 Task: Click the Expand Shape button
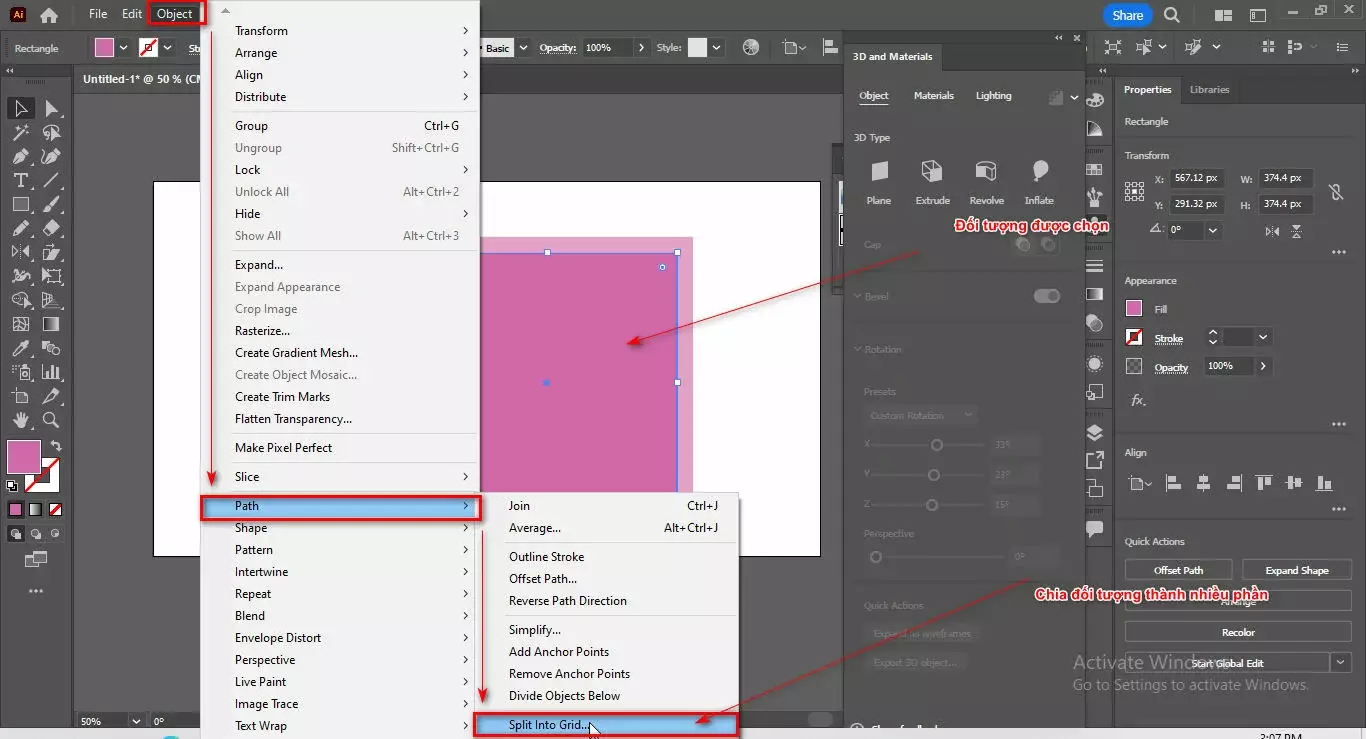(x=1296, y=570)
